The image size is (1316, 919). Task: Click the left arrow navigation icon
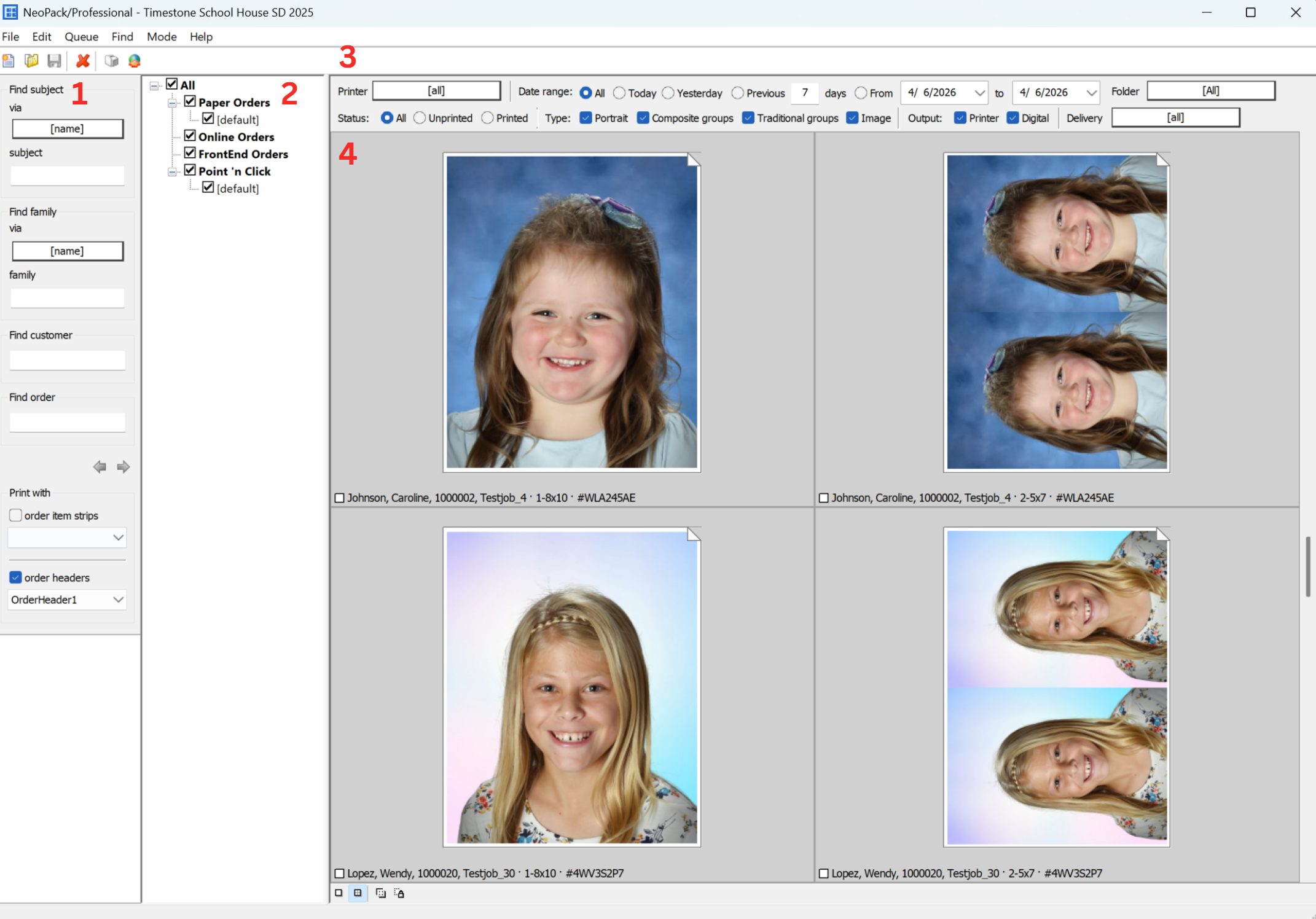click(100, 467)
